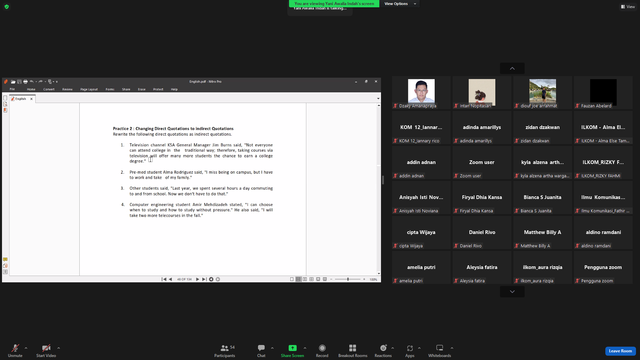Click the zoom in plus button
This screenshot has width=640, height=360.
[x=364, y=279]
